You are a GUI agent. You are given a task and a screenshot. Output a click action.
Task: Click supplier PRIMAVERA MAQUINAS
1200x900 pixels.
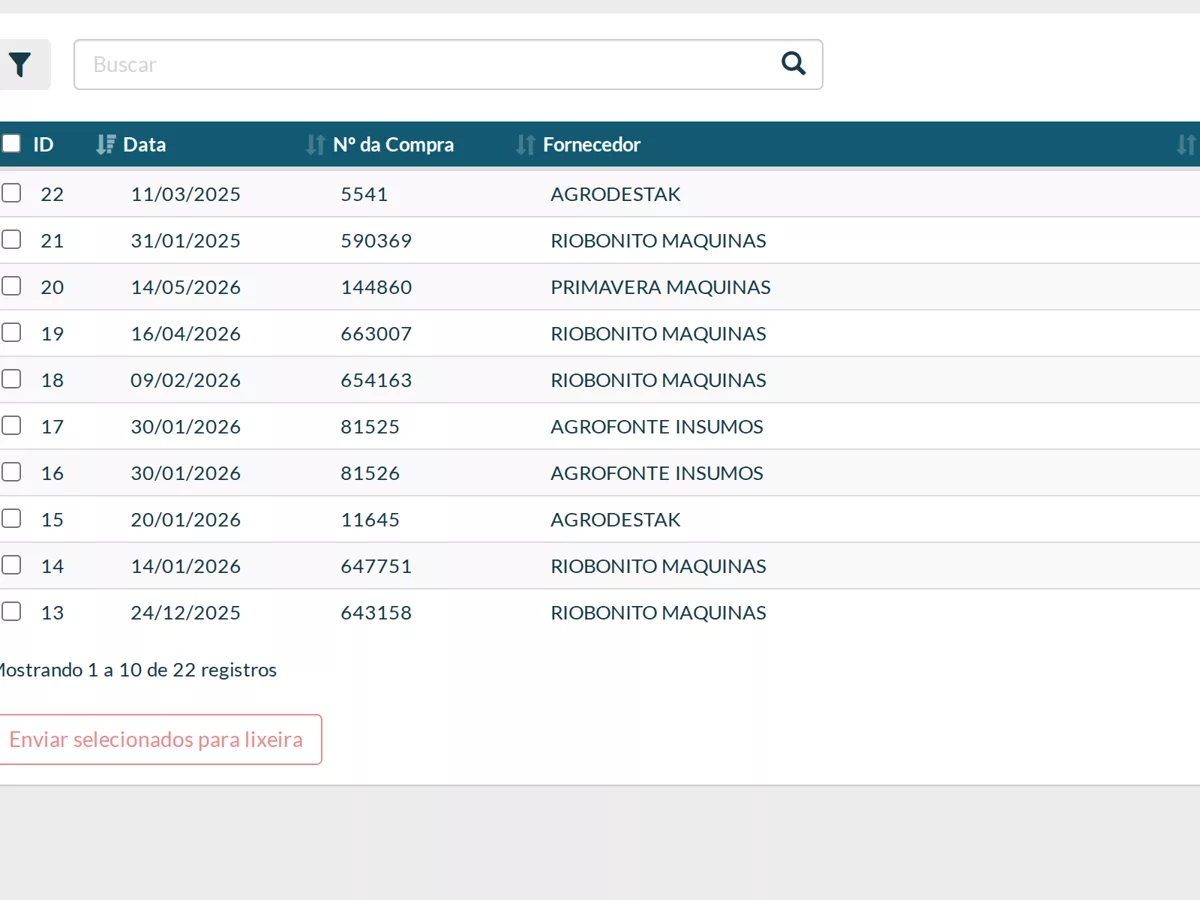click(x=661, y=287)
